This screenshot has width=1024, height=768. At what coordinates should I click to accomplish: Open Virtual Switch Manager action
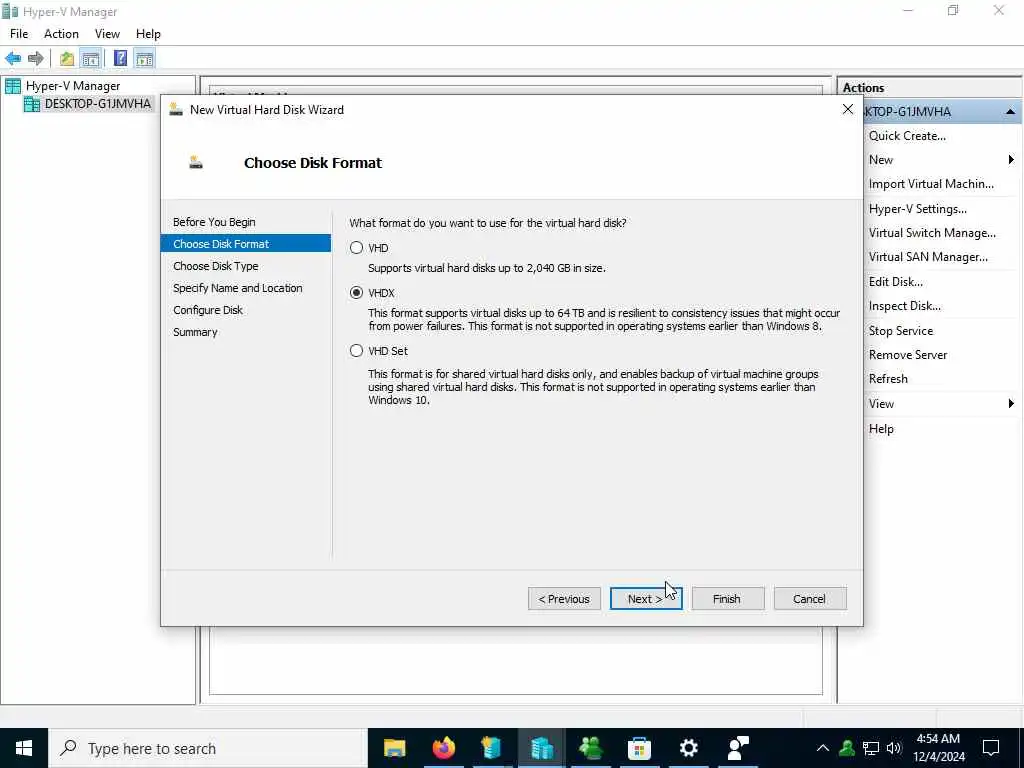[x=932, y=233]
